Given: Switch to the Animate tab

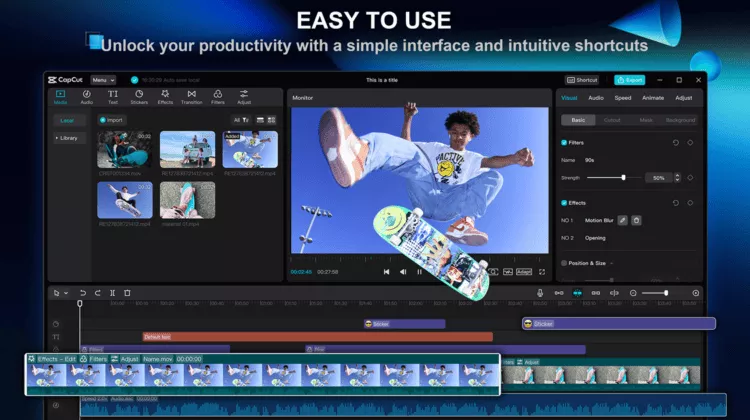Looking at the screenshot, I should pyautogui.click(x=653, y=98).
